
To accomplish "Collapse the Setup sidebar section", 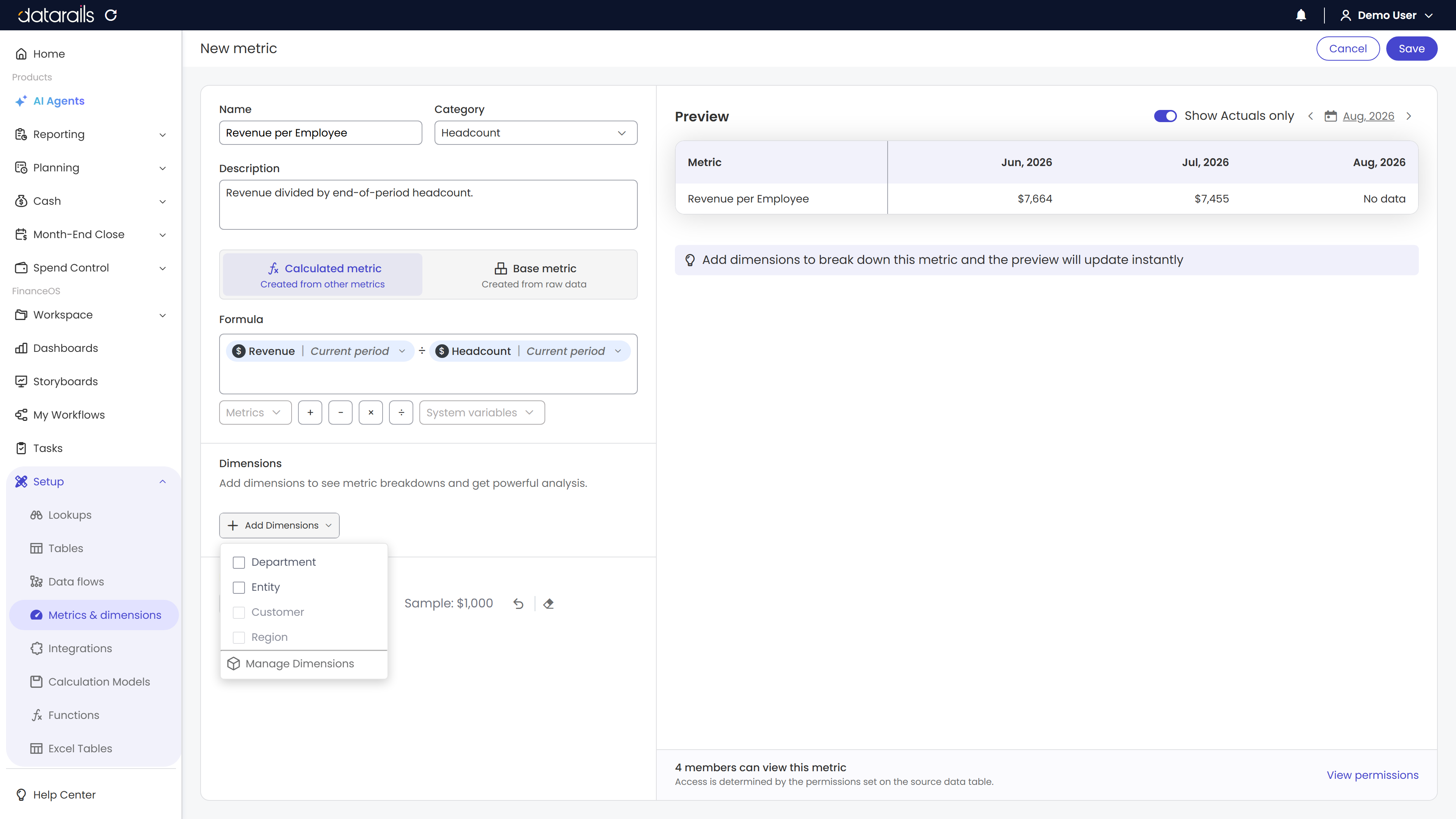I will point(162,482).
